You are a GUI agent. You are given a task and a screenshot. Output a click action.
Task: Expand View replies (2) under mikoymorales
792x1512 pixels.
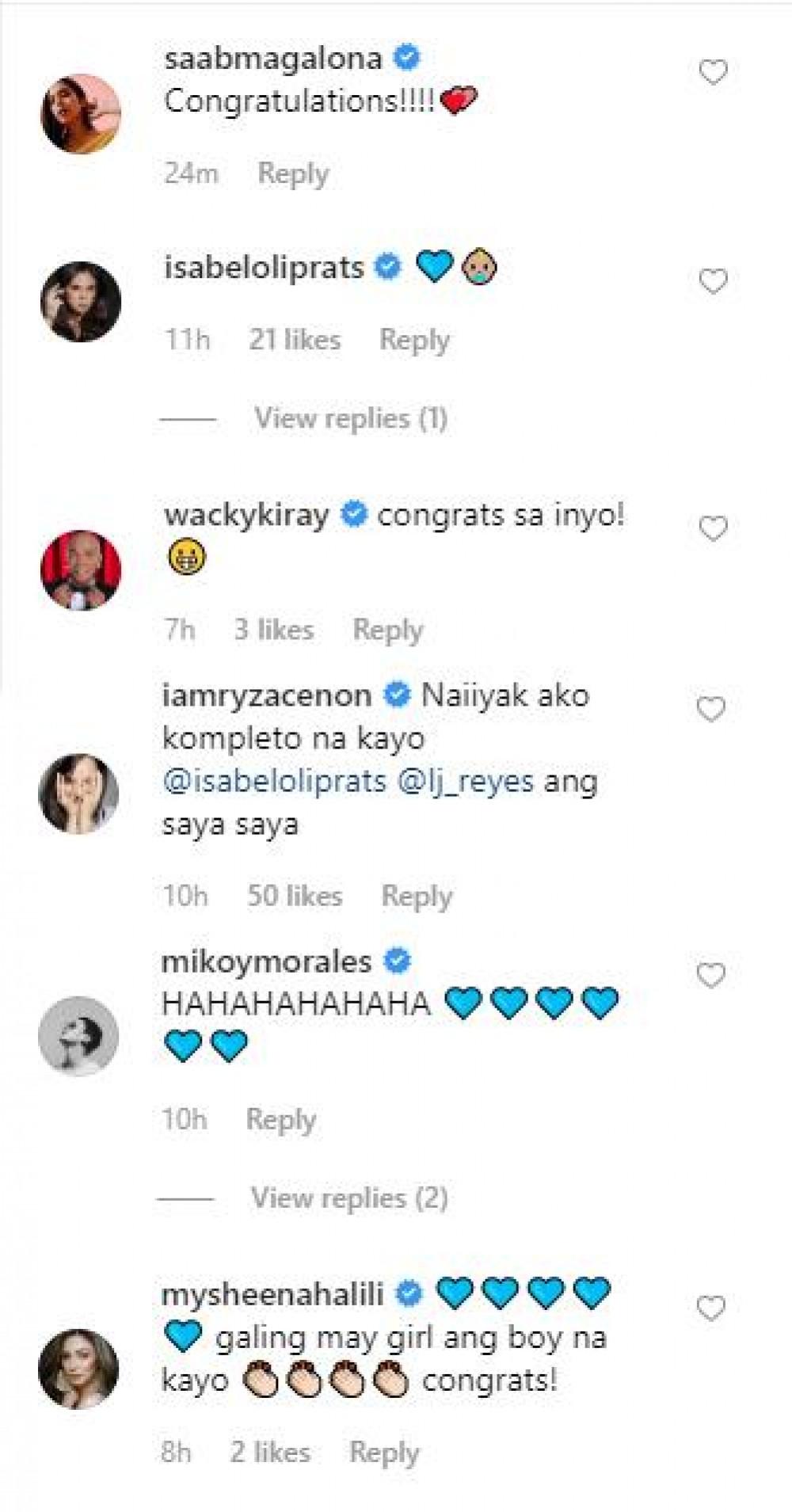click(349, 1198)
